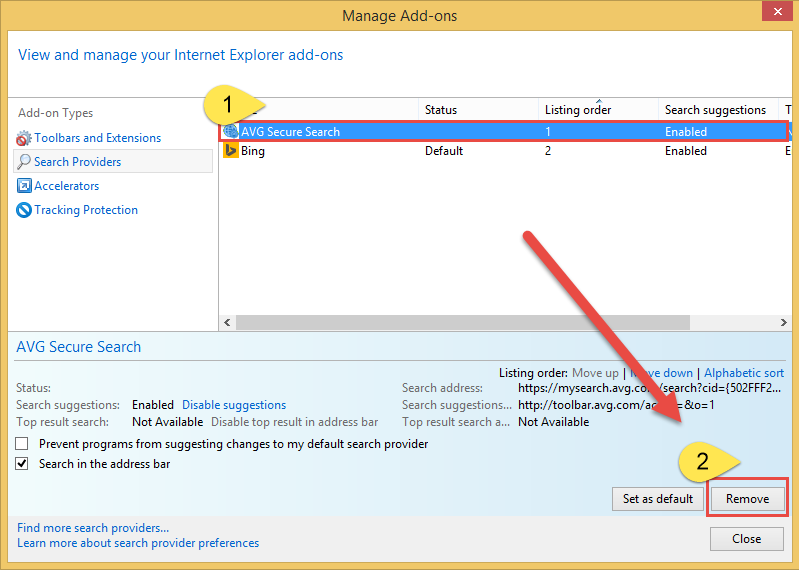The height and width of the screenshot is (570, 799).
Task: Click the Move down link
Action: 661,373
